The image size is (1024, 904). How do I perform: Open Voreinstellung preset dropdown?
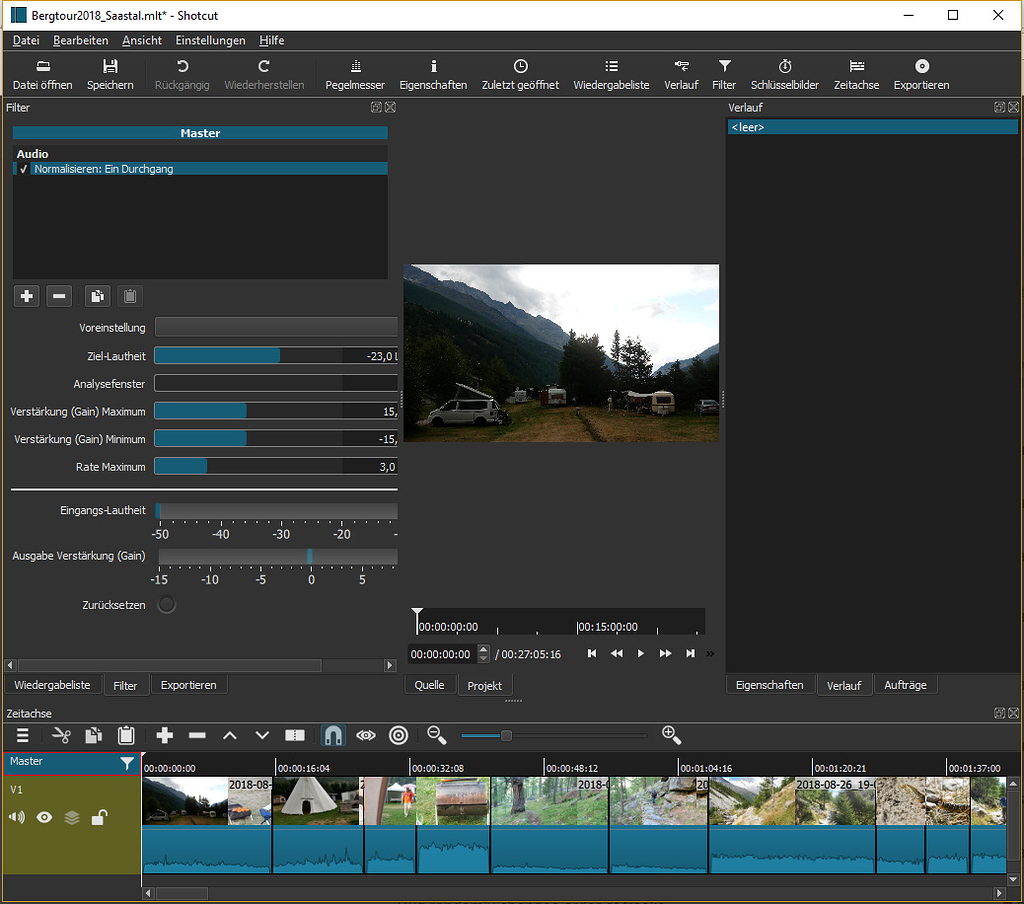[x=276, y=327]
